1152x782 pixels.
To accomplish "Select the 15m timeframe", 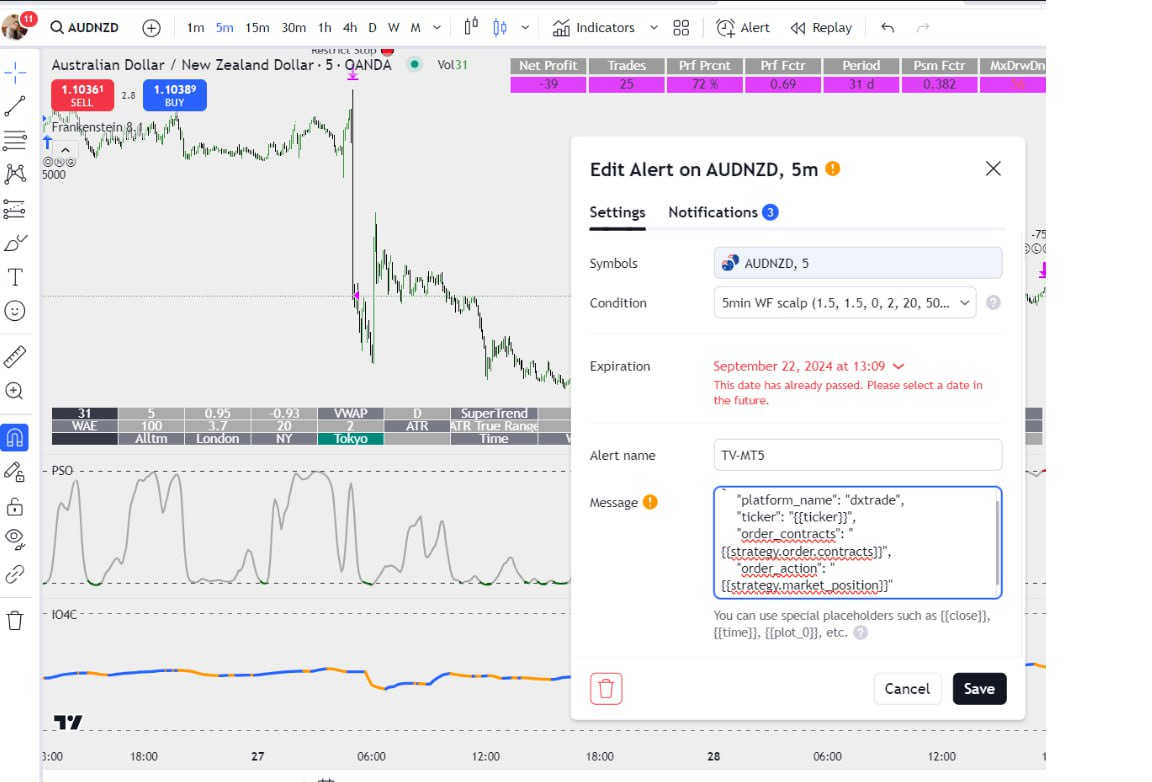I will [x=257, y=28].
